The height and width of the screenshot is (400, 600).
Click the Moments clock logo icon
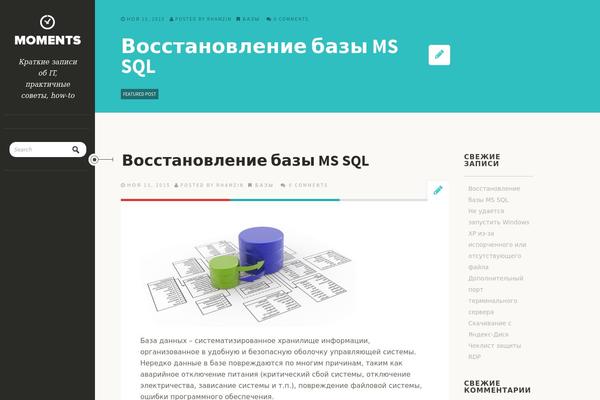(x=47, y=22)
